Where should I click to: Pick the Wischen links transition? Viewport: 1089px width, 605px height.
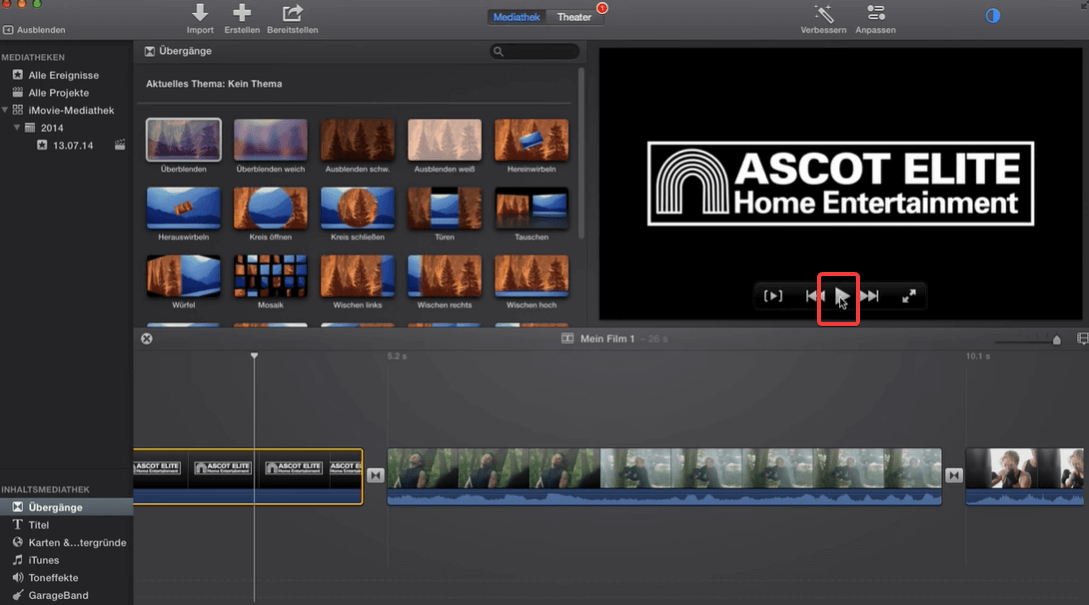pos(357,276)
